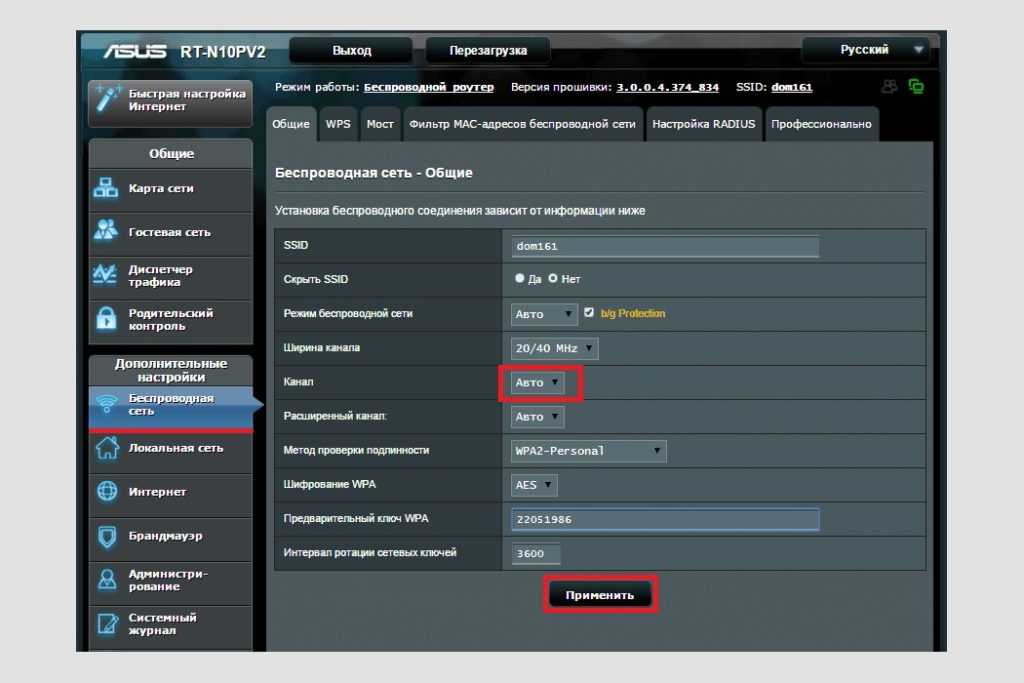Toggle the b/g Protection checkbox
Image resolution: width=1024 pixels, height=683 pixels.
(589, 313)
